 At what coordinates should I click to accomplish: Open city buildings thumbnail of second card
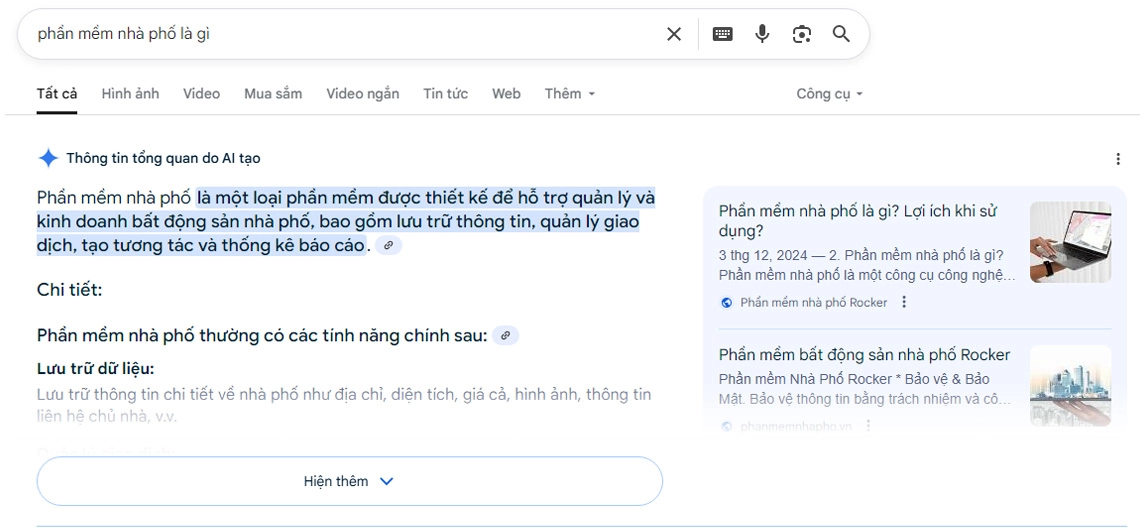click(x=1071, y=385)
